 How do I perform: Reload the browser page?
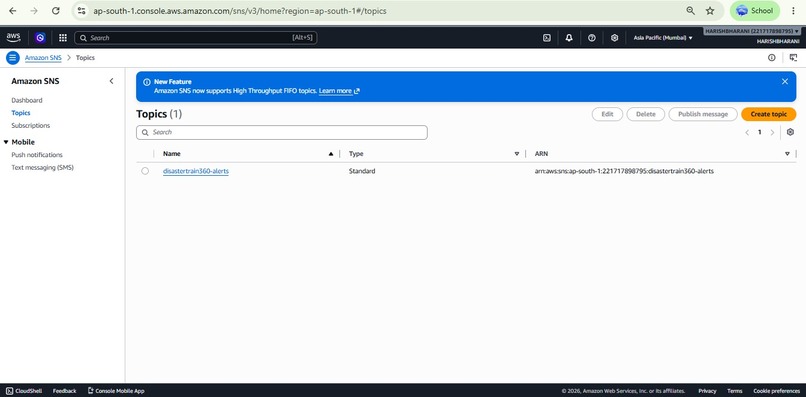tap(56, 11)
